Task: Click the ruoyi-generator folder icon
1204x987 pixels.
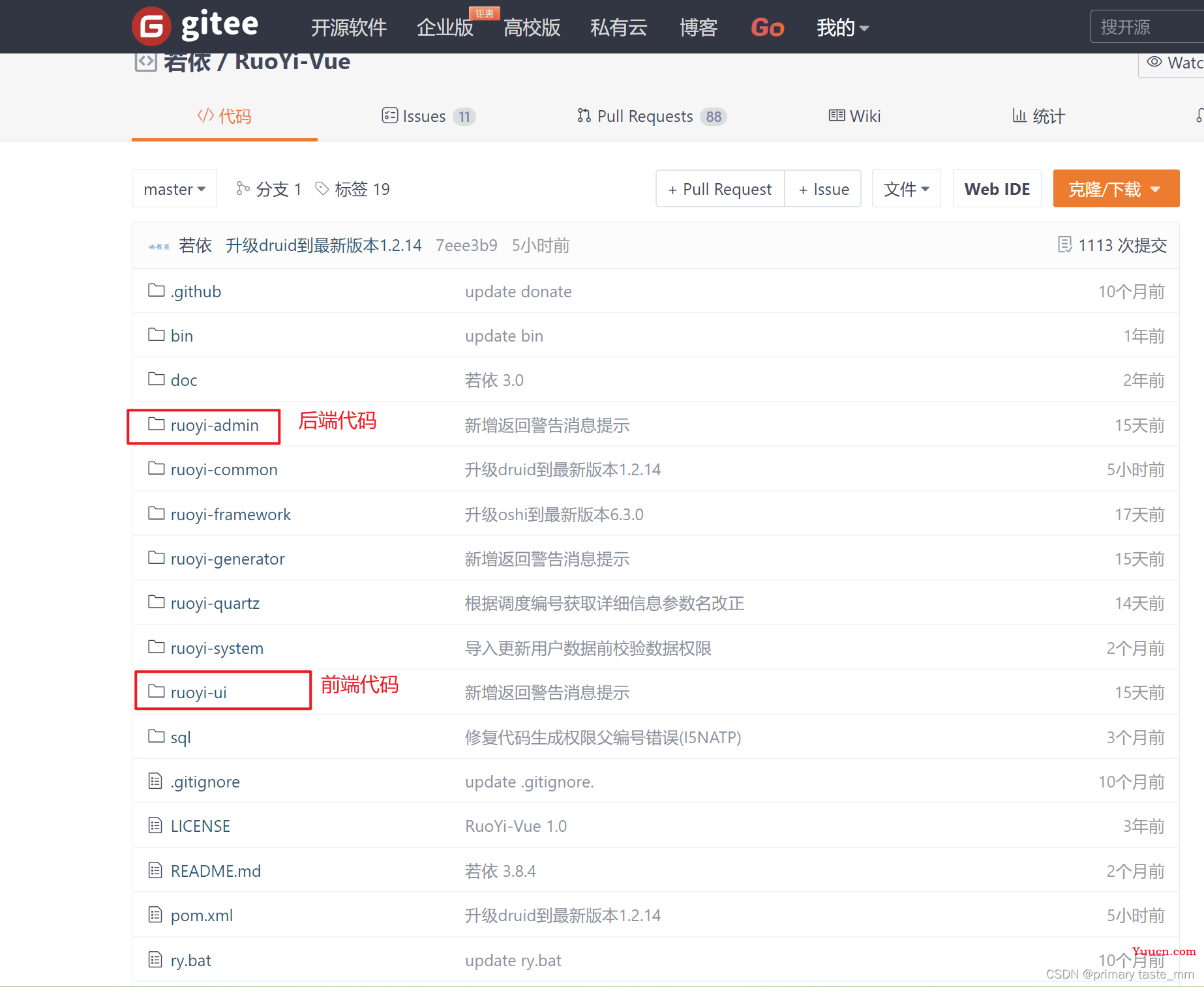Action: [x=156, y=557]
